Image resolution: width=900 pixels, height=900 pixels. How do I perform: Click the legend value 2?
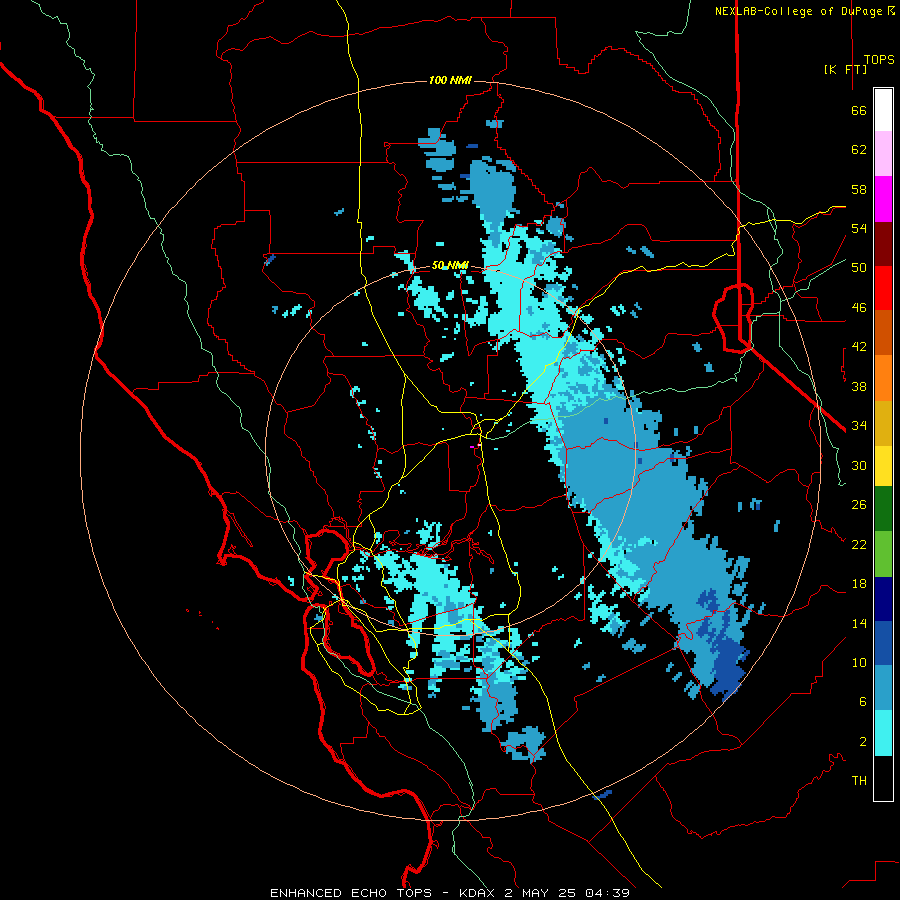click(x=862, y=742)
